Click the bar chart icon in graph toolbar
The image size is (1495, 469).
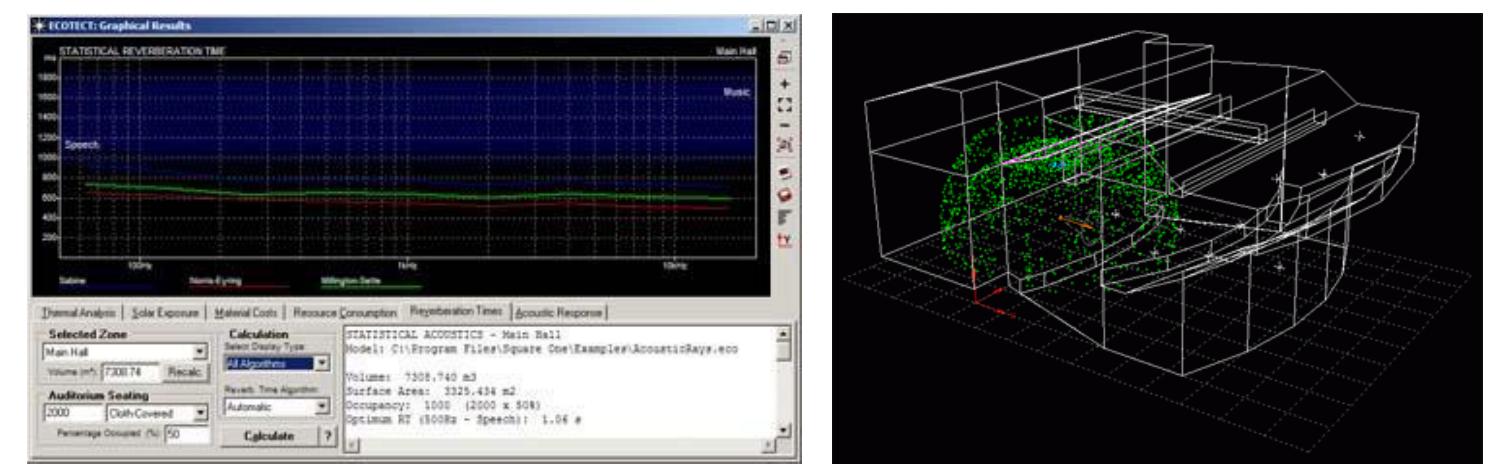click(x=785, y=213)
